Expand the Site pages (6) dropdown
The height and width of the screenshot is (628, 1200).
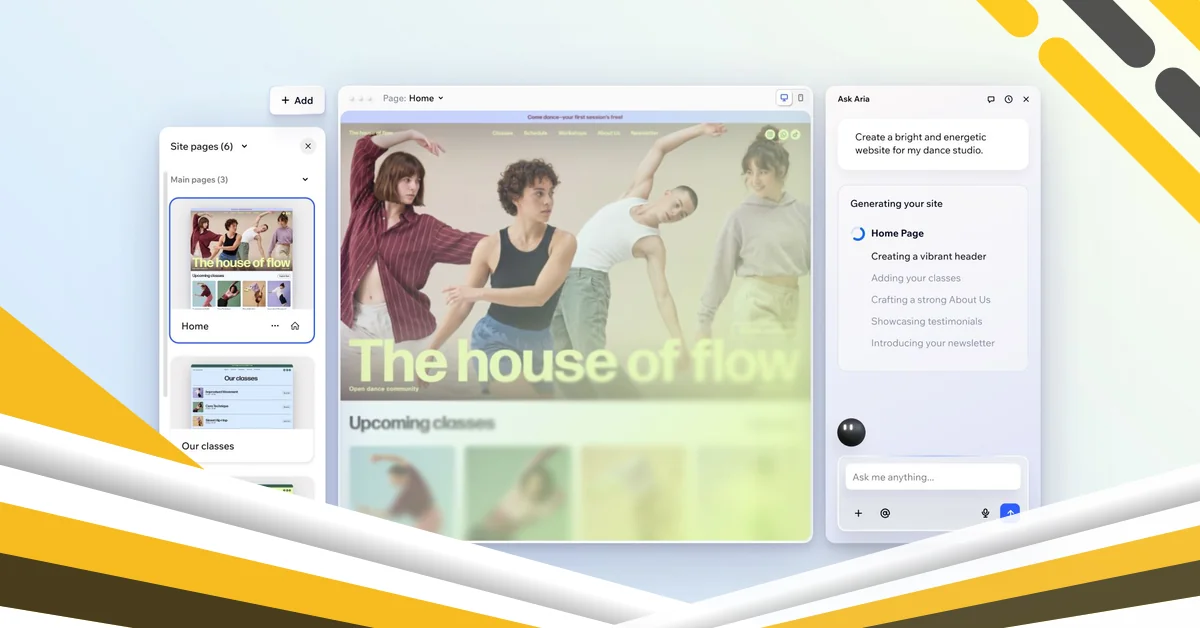244,146
